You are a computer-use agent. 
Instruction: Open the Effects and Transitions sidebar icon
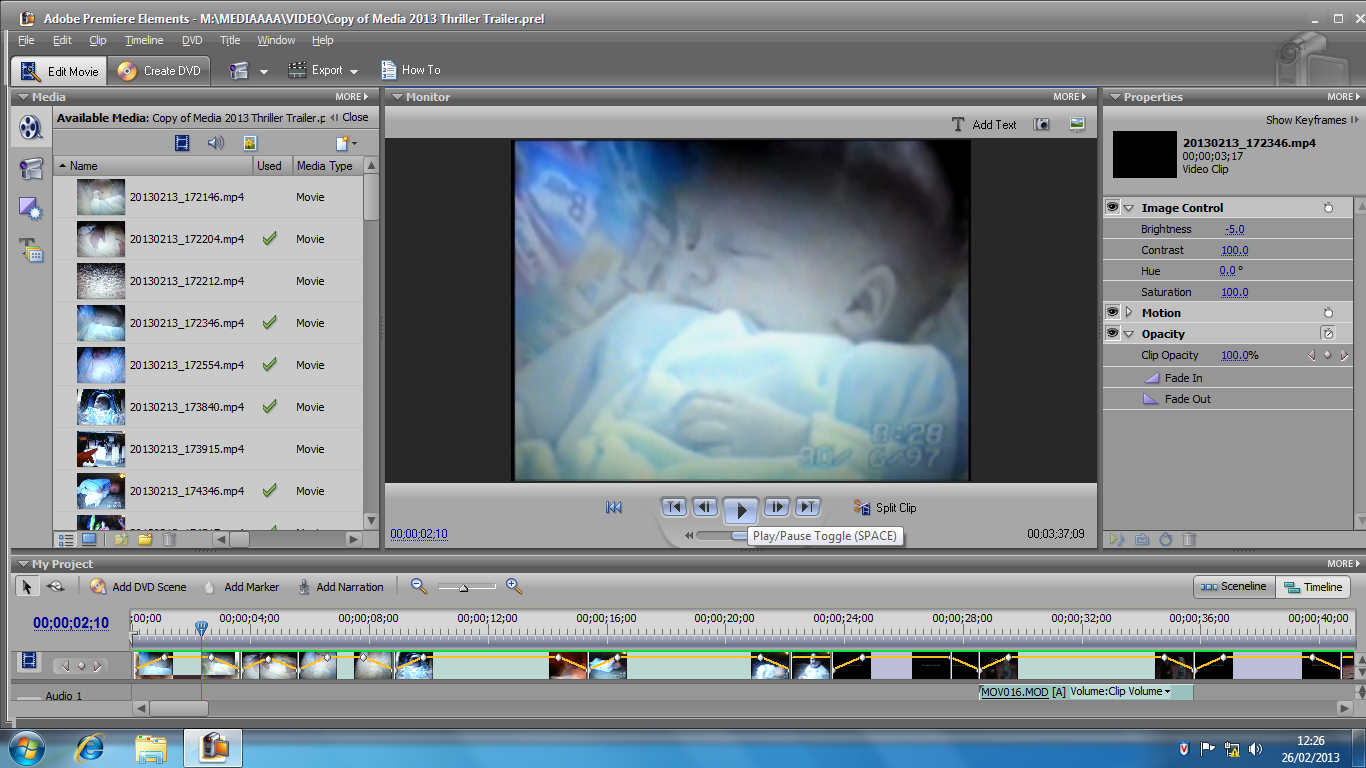click(x=31, y=209)
